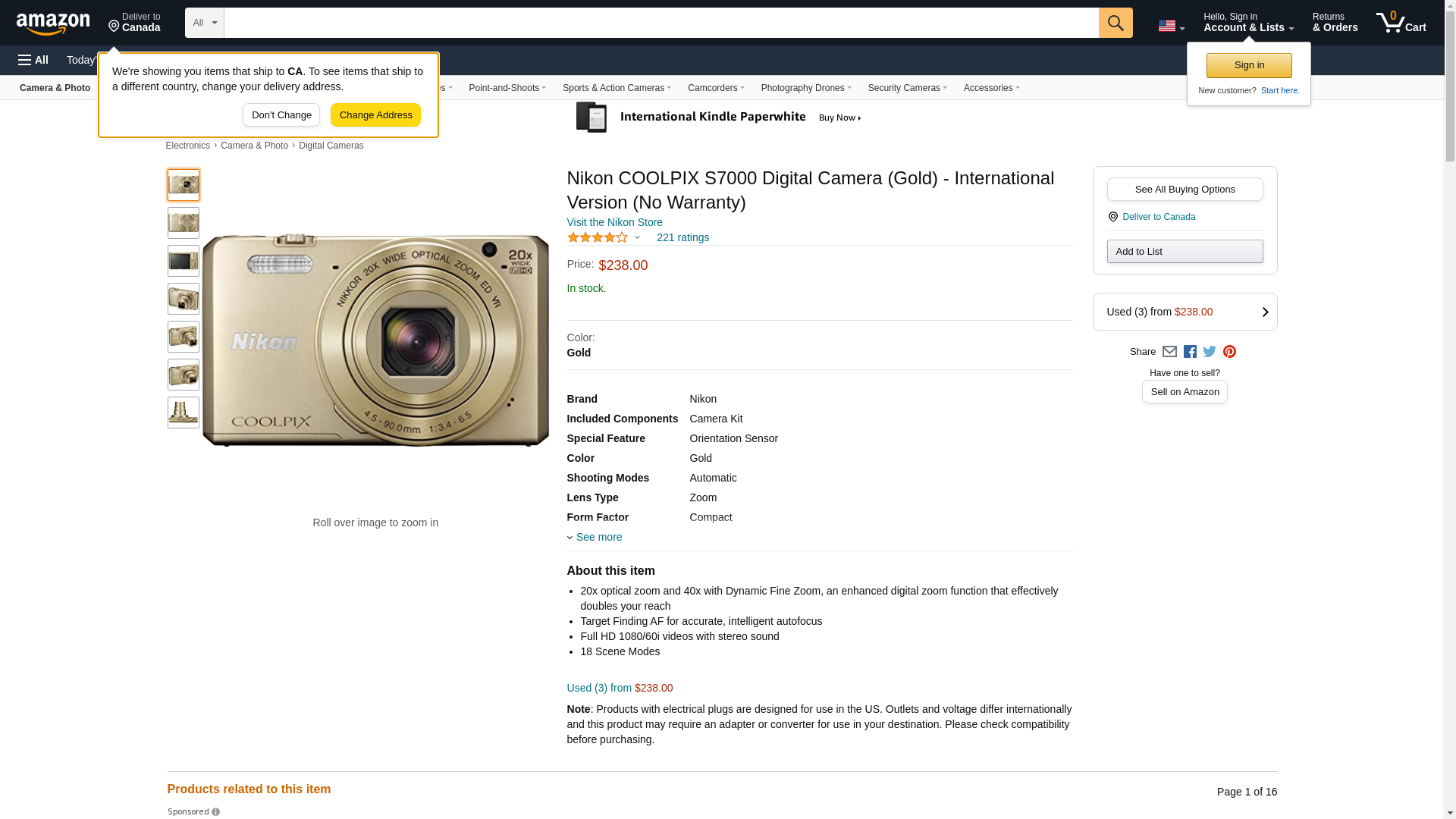
Task: Share on Facebook icon
Action: [1190, 352]
